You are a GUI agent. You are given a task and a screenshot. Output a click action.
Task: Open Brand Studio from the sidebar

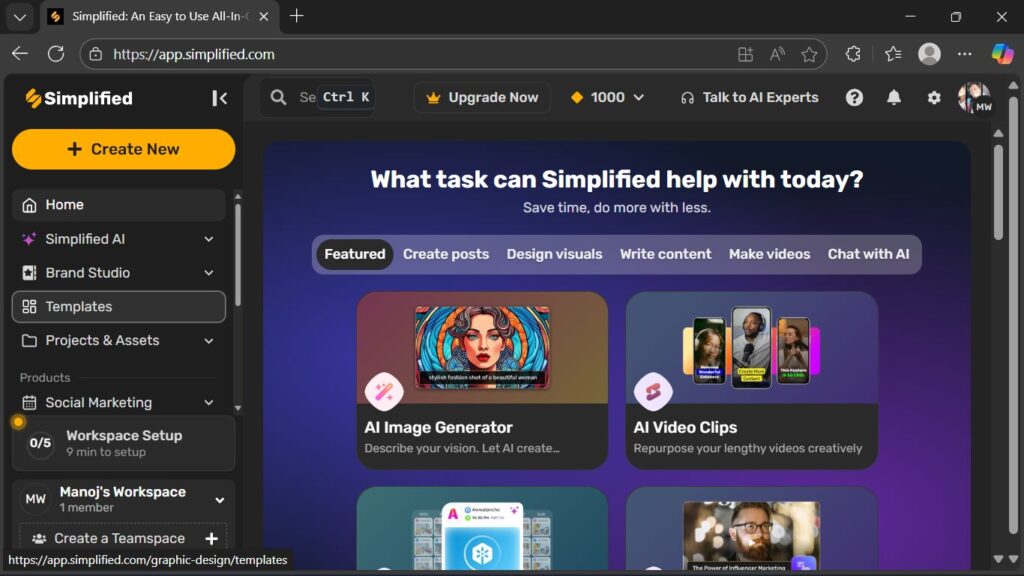pyautogui.click(x=31, y=273)
